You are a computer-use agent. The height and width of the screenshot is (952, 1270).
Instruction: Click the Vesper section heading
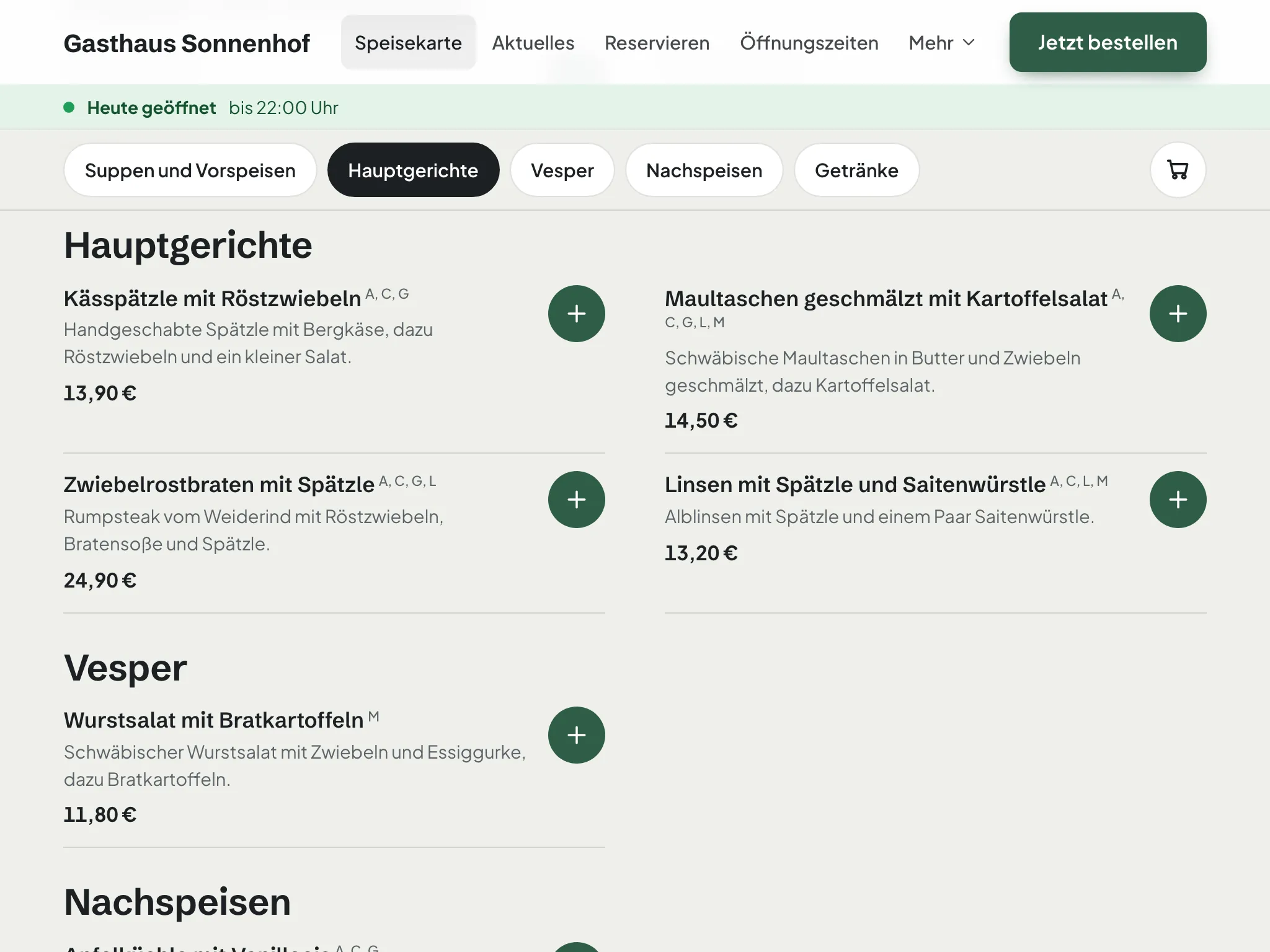(125, 668)
